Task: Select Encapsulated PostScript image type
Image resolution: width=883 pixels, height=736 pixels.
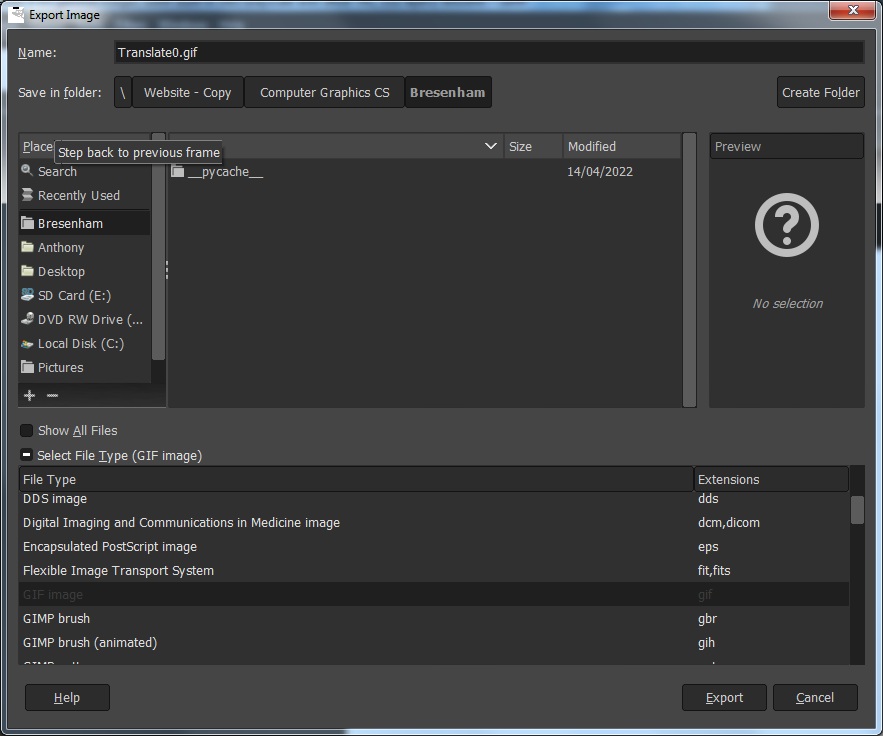Action: point(434,546)
